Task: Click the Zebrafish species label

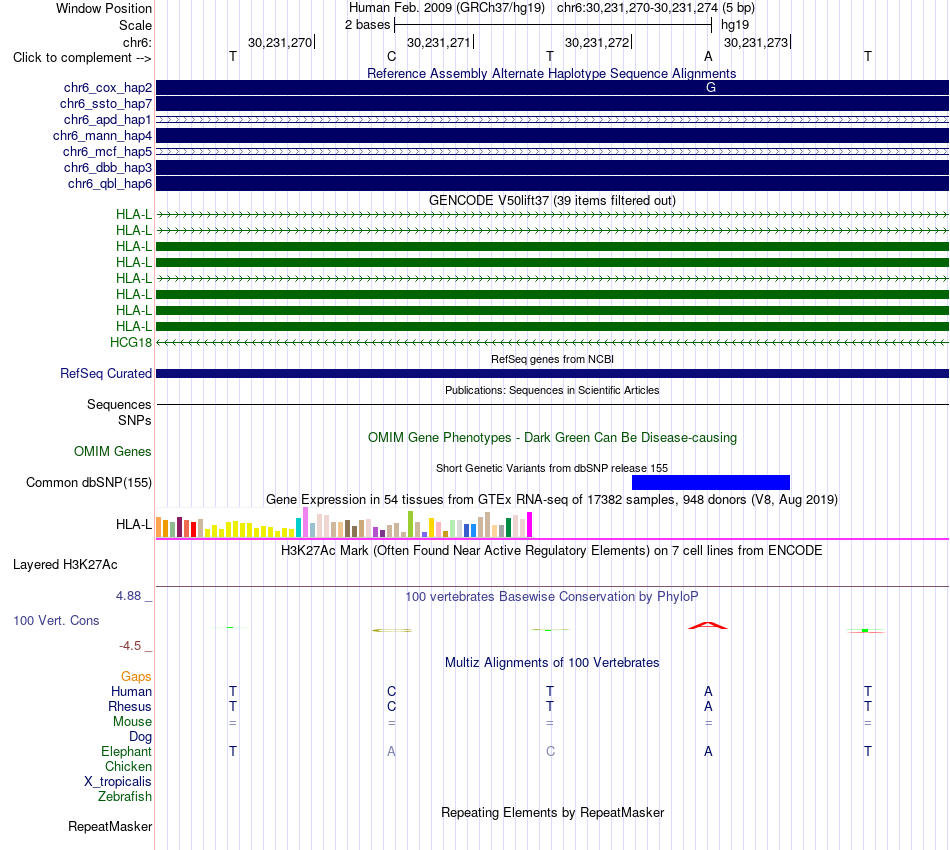Action: click(125, 797)
